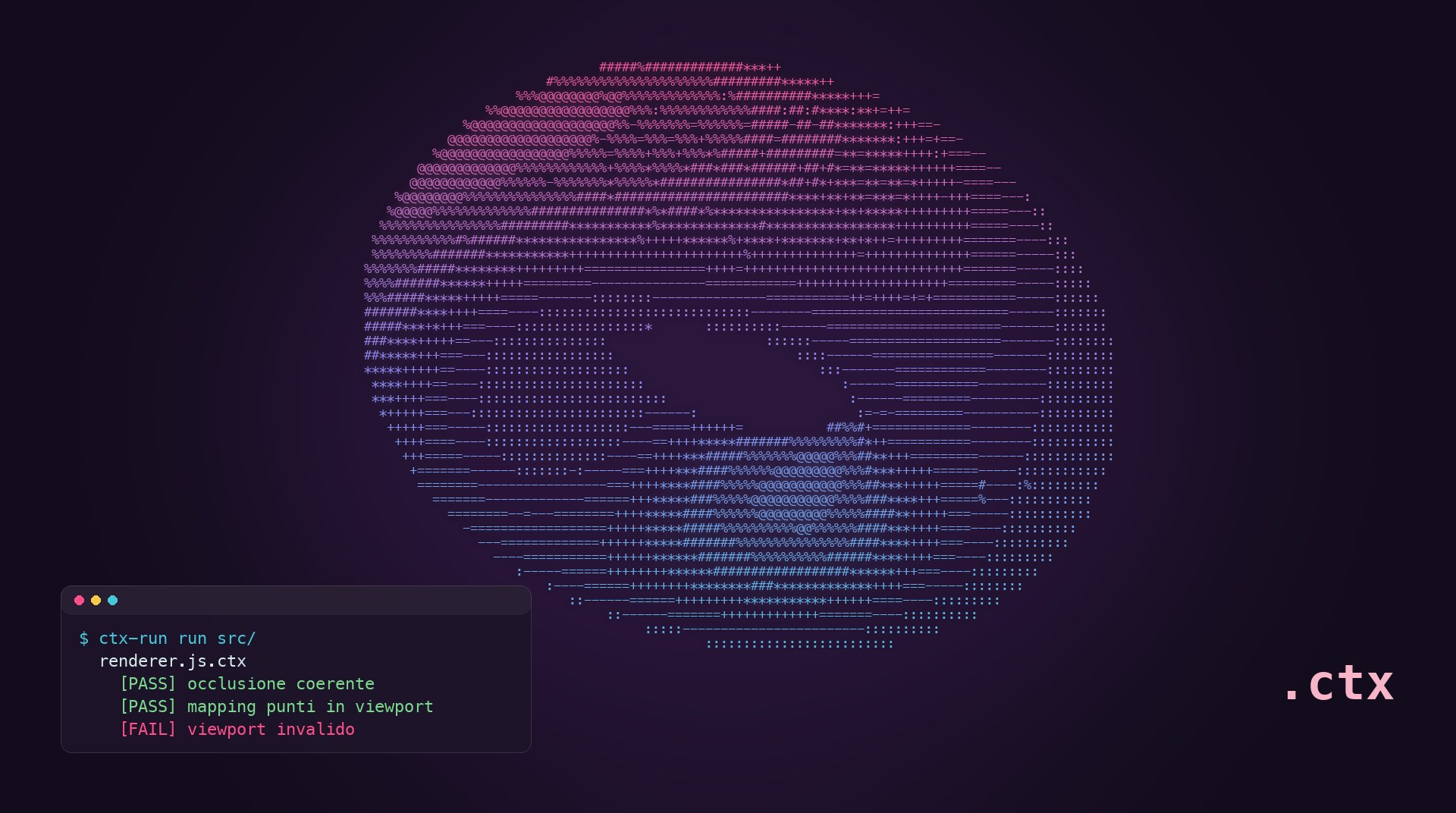The height and width of the screenshot is (813, 1456).
Task: Click the command line 'ctx-run run src/'
Action: (168, 639)
